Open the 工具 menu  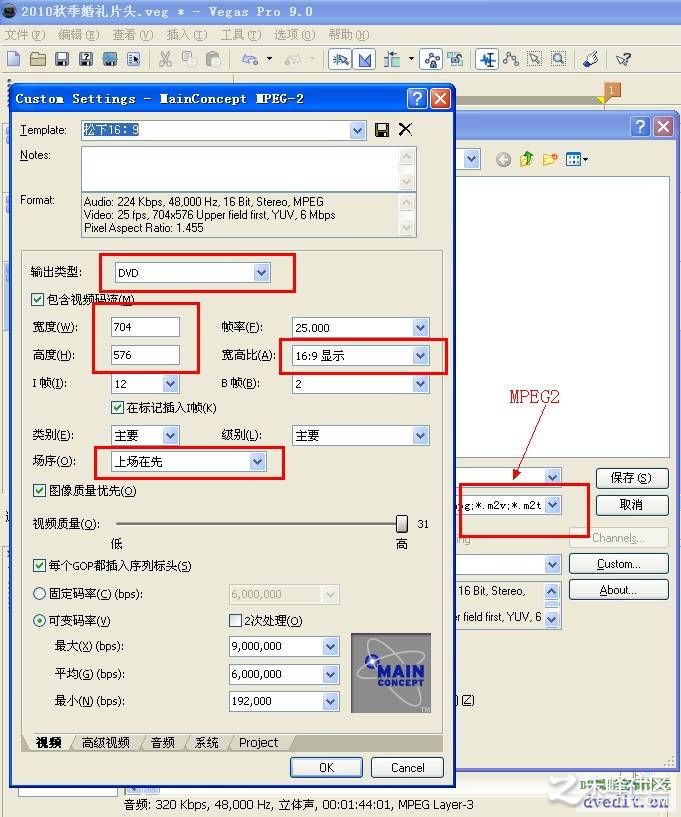pos(241,35)
